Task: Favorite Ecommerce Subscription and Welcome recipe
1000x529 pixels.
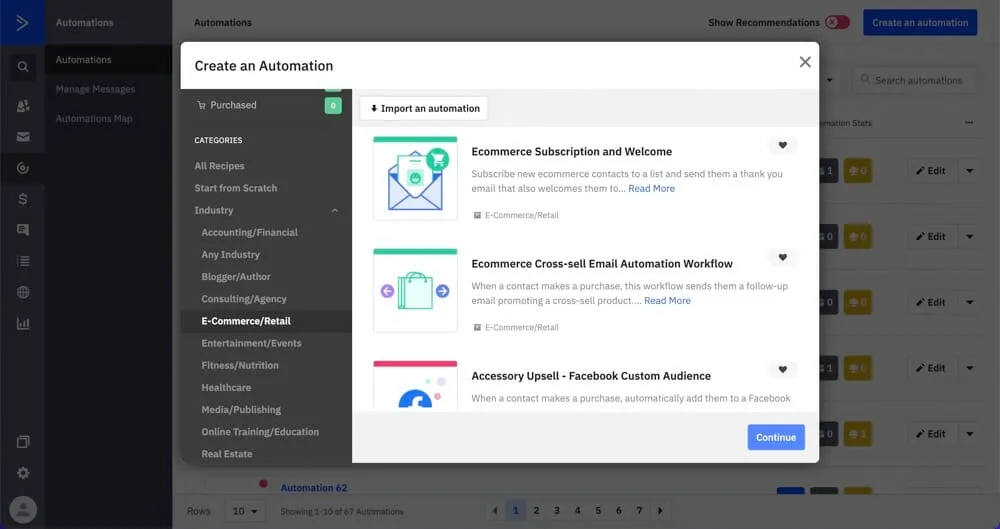Action: point(782,145)
